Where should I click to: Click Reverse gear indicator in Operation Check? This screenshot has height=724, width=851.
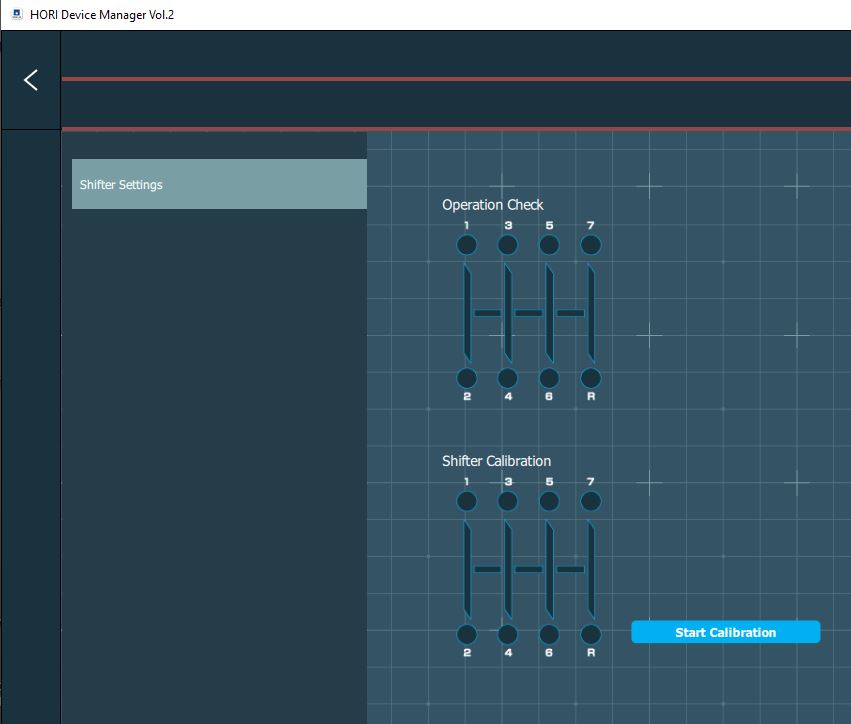[591, 378]
